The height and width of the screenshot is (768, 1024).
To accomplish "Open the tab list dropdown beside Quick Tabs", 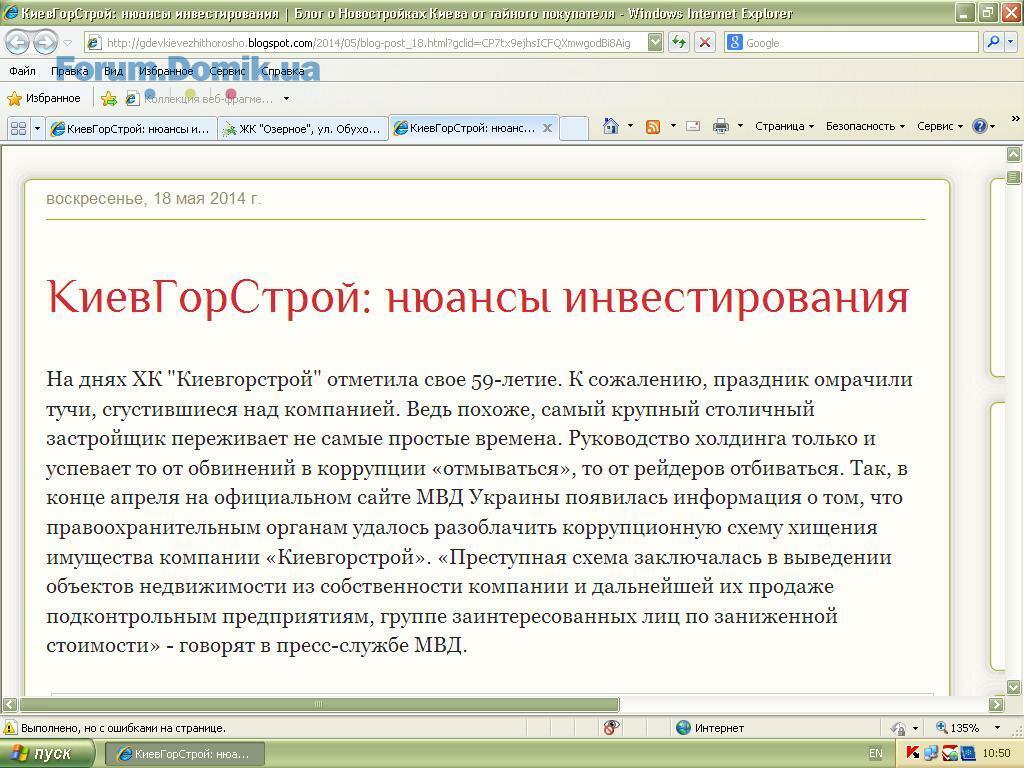I will 37,128.
